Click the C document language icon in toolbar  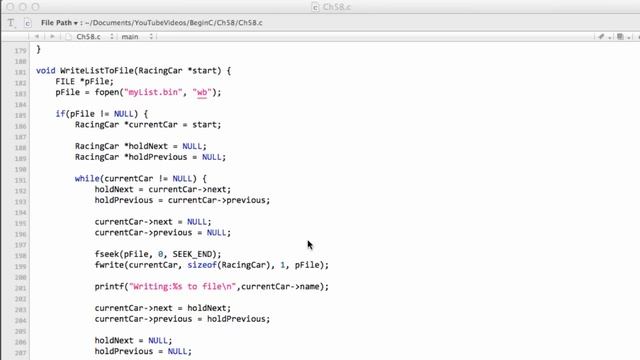[27, 23]
